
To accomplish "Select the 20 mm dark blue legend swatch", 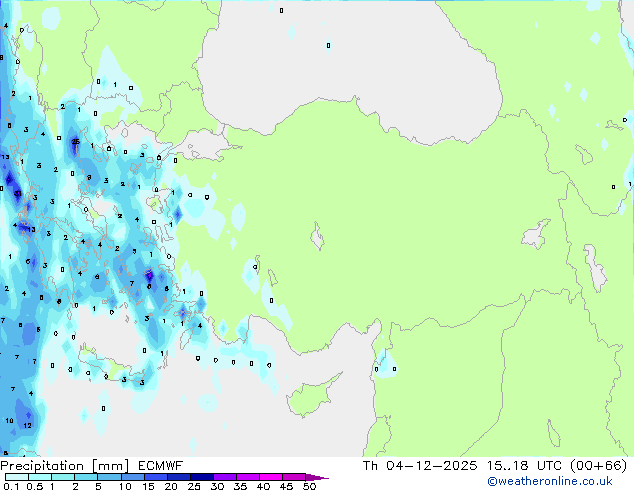I will 180,477.
